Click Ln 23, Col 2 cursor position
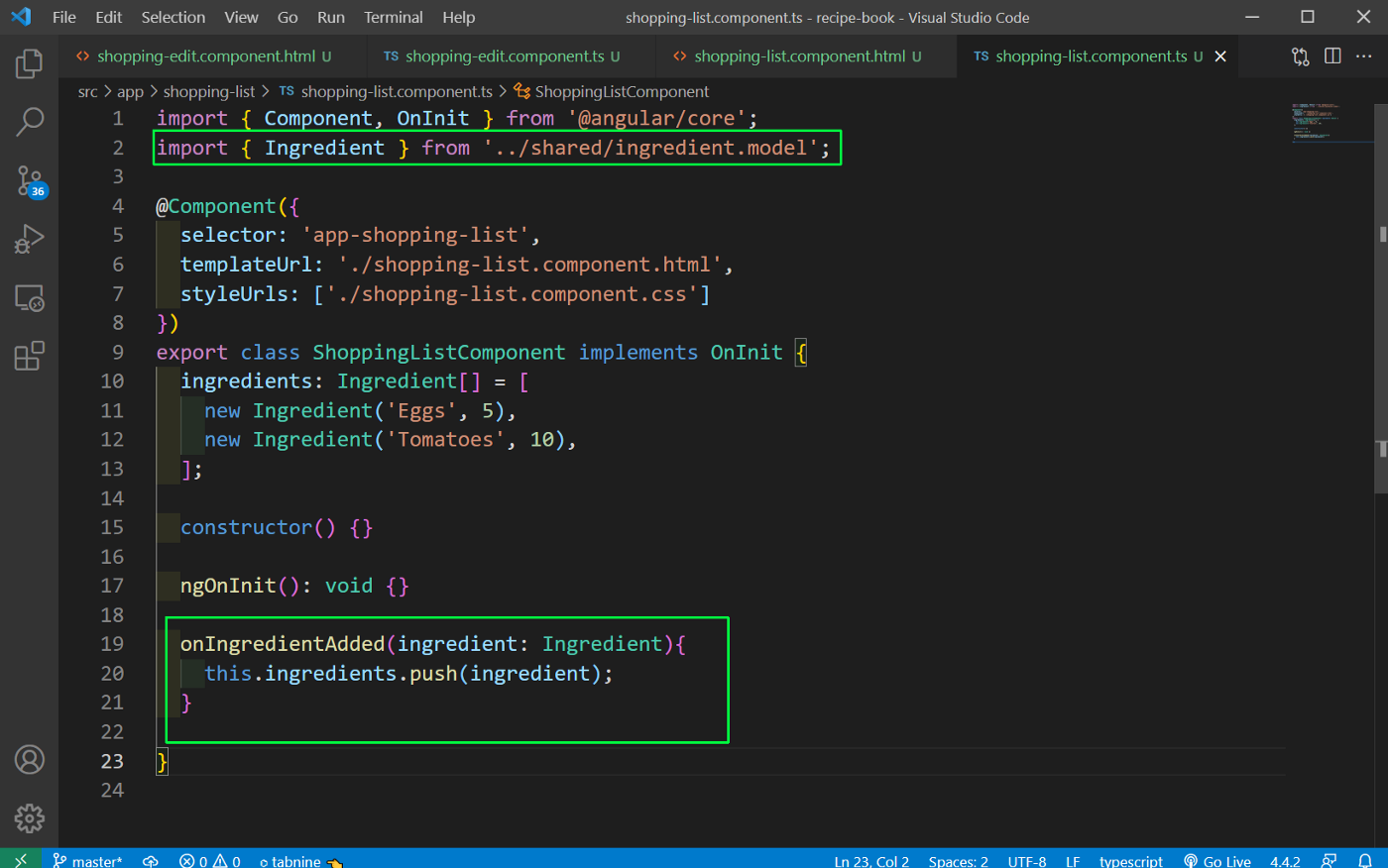This screenshot has height=868, width=1388. point(871,861)
